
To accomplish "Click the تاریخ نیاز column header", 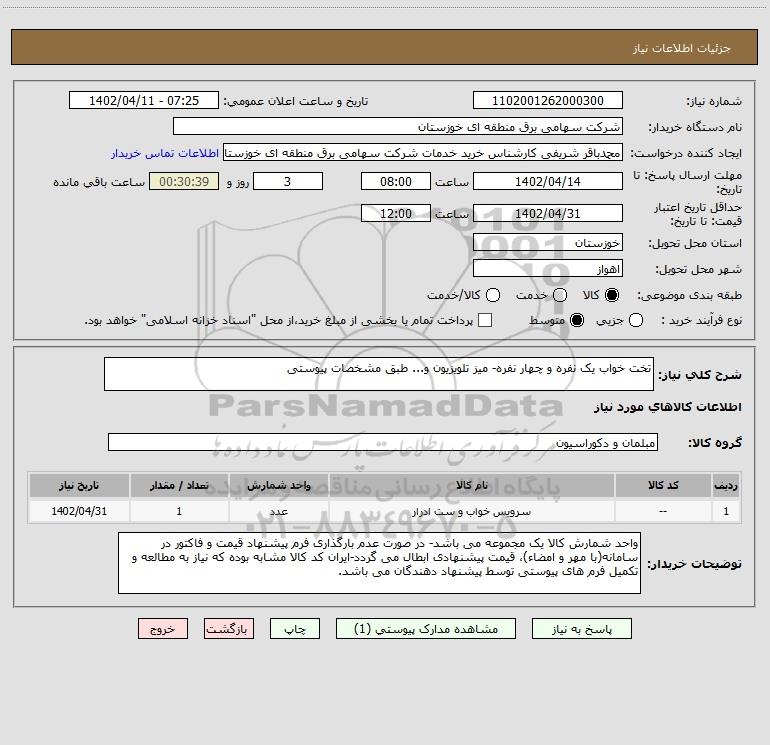I will [79, 485].
